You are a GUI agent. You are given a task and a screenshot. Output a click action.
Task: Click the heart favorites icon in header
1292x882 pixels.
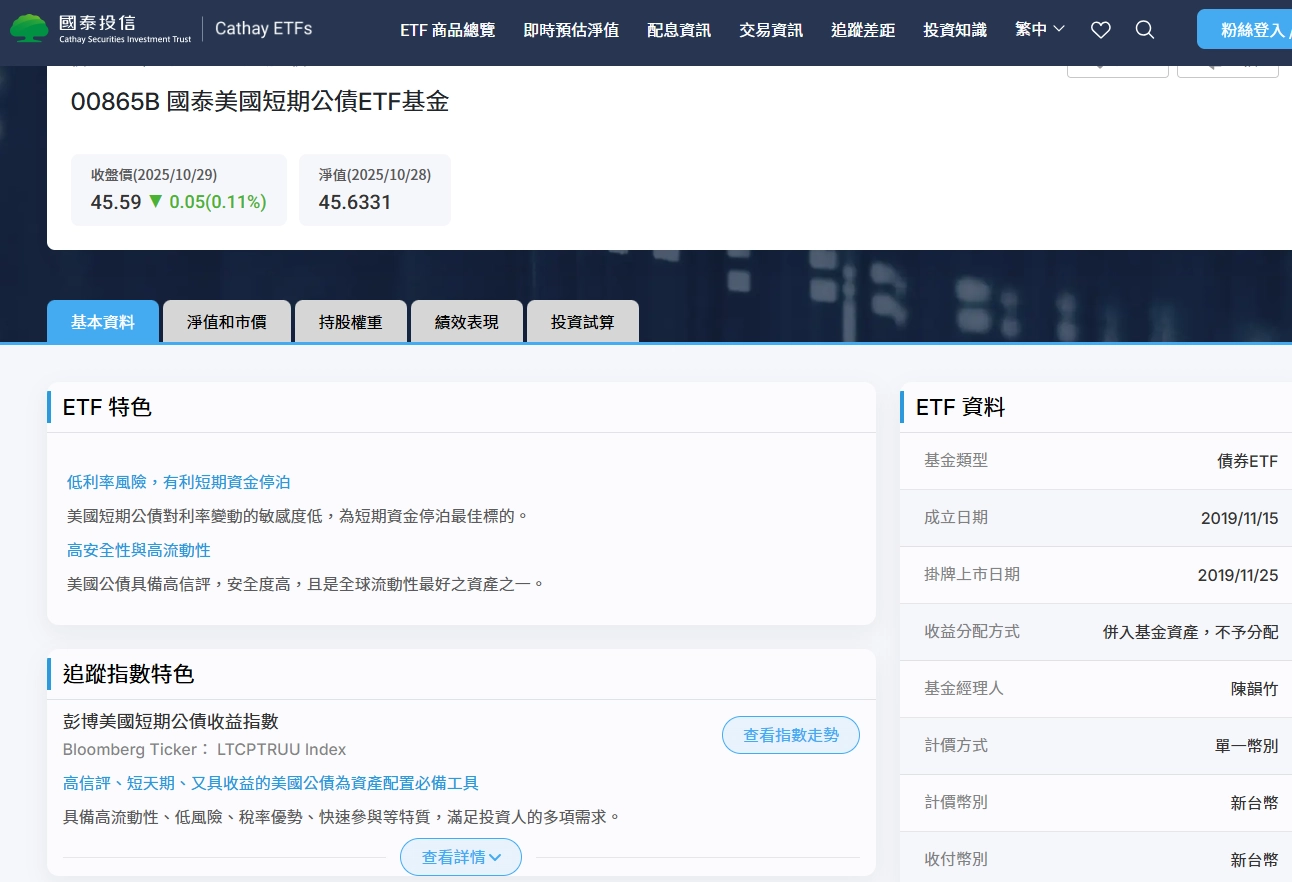(1101, 30)
